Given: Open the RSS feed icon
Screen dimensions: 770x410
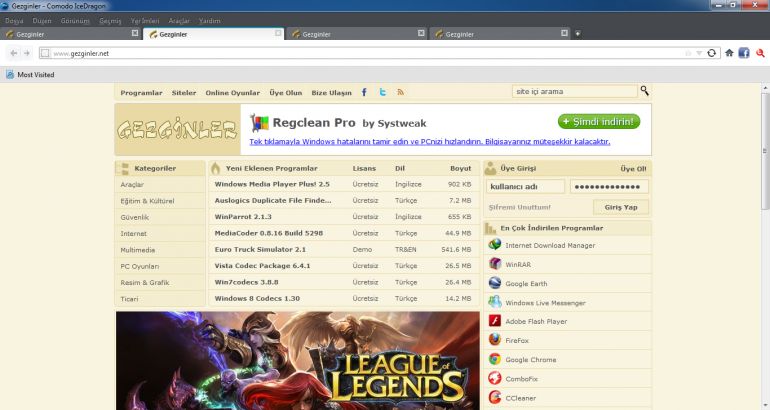Looking at the screenshot, I should [401, 92].
